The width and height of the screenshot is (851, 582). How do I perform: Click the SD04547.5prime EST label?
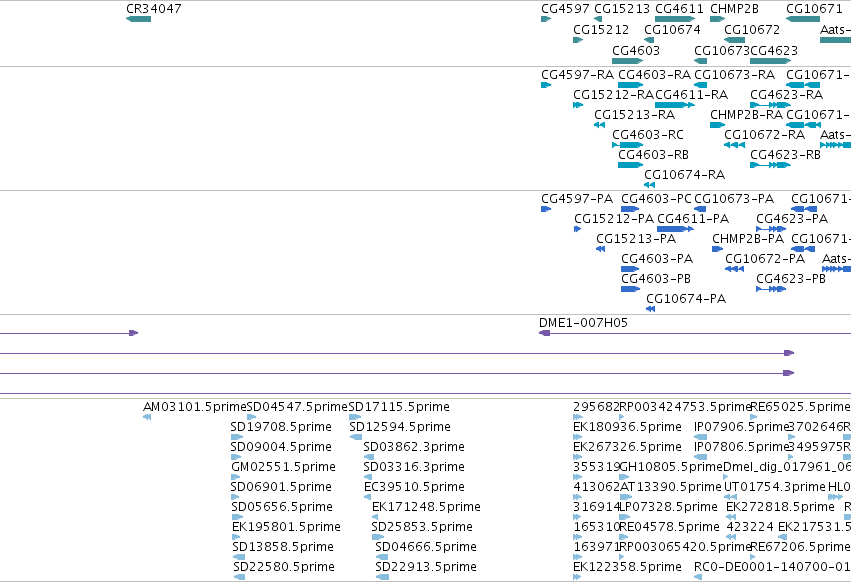(297, 407)
